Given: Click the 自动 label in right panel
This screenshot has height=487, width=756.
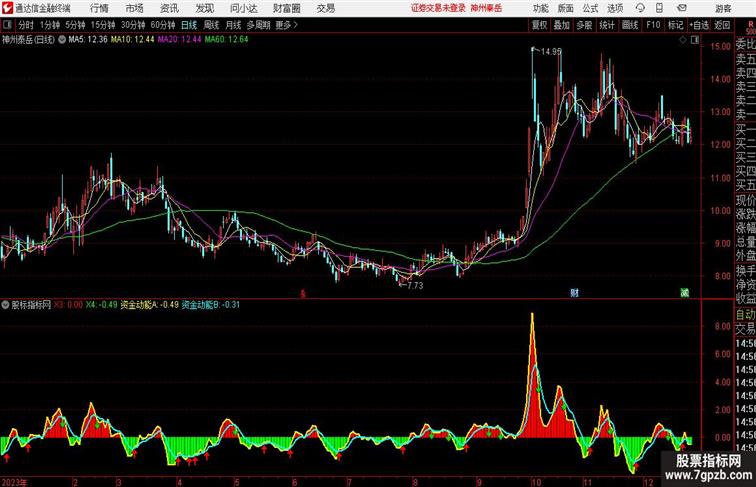Looking at the screenshot, I should [745, 315].
